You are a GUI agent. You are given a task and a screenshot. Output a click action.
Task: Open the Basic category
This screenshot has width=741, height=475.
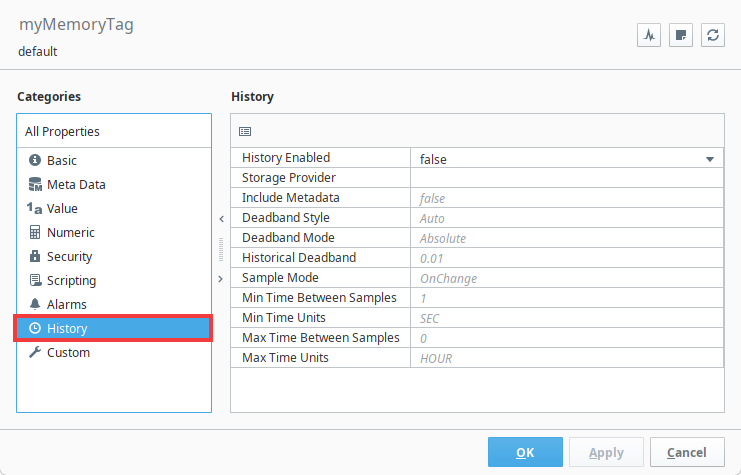point(114,160)
